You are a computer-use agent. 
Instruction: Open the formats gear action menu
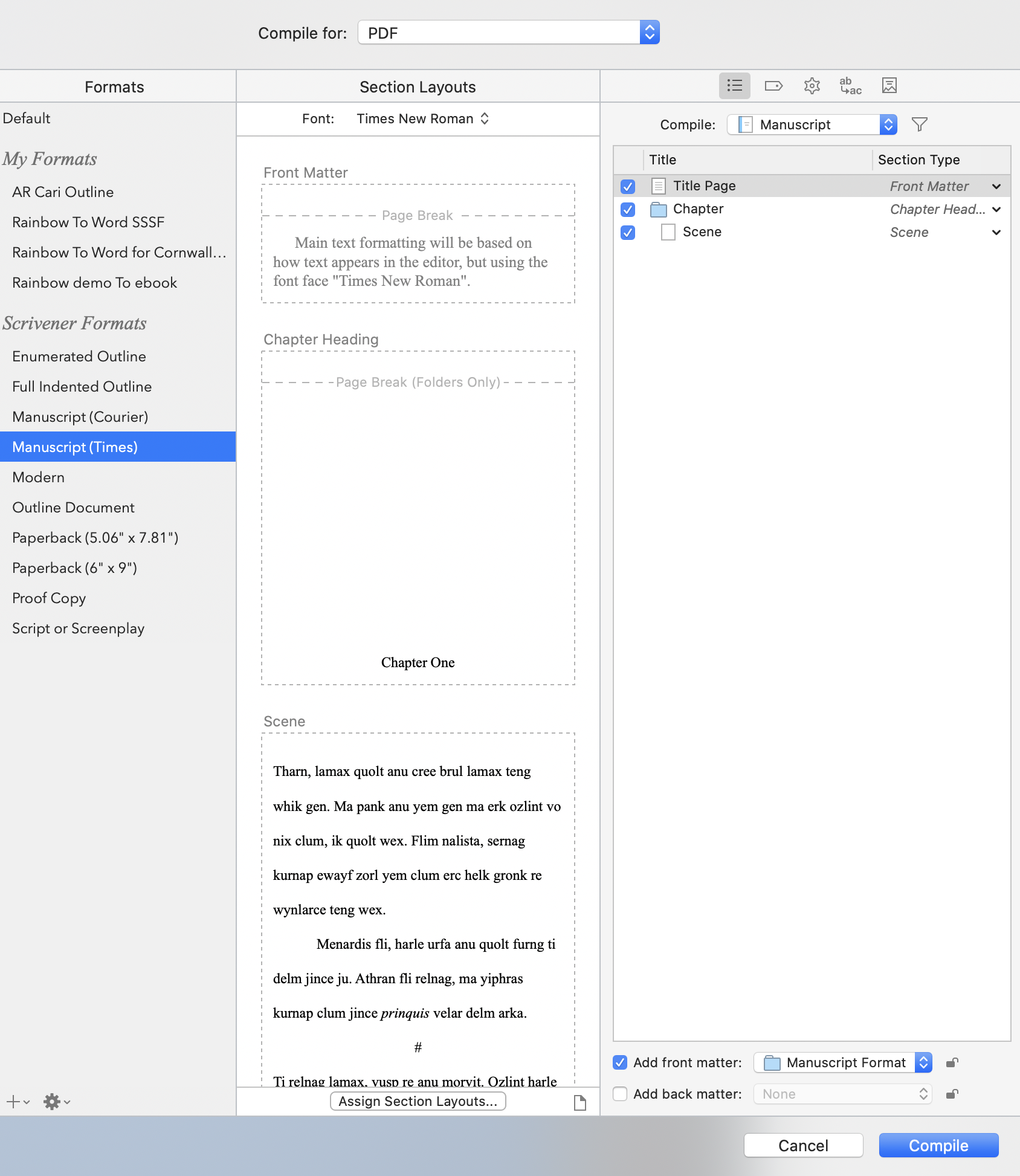click(57, 1102)
